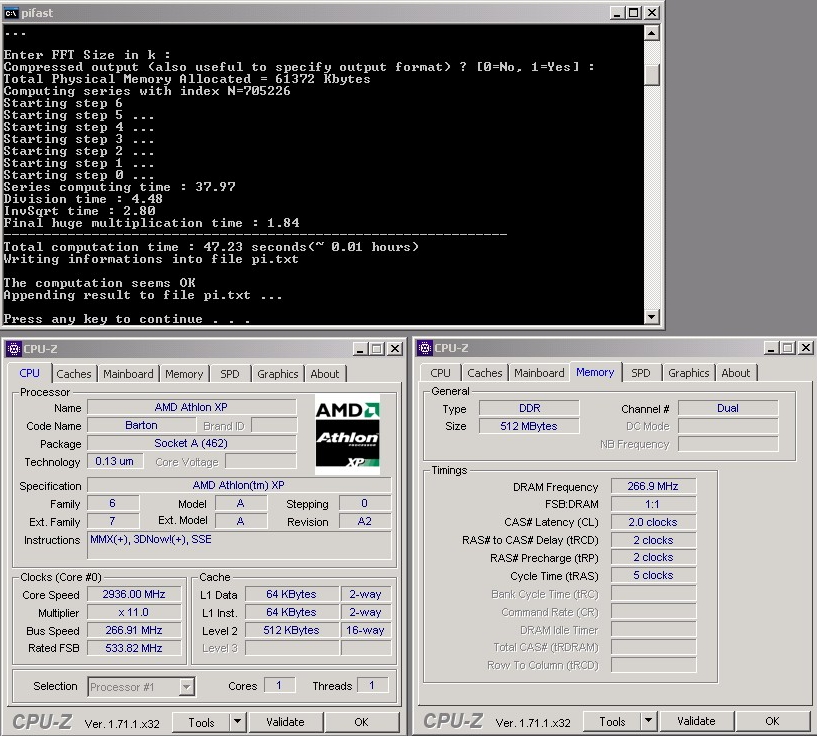Click the right CPU-Z title bar icon
The width and height of the screenshot is (817, 736).
425,347
